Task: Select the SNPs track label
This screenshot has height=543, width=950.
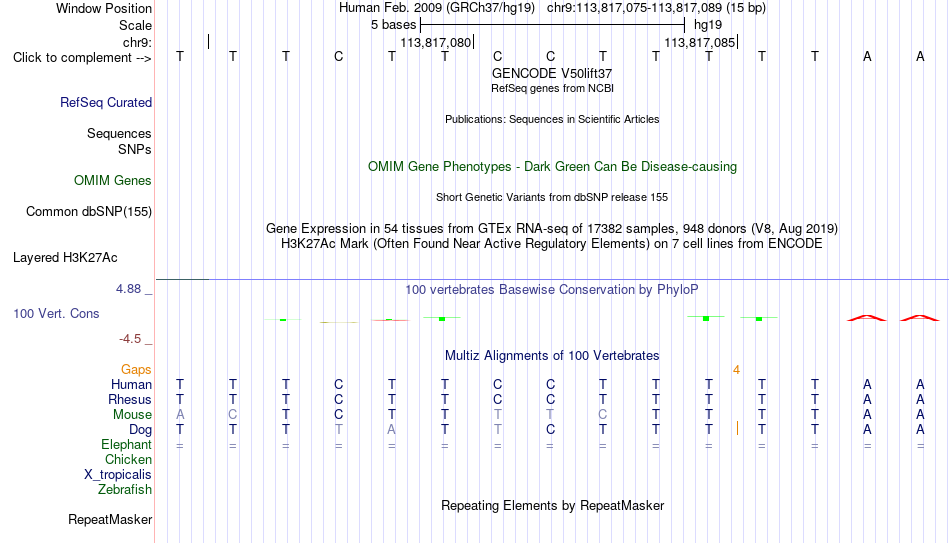Action: coord(135,149)
